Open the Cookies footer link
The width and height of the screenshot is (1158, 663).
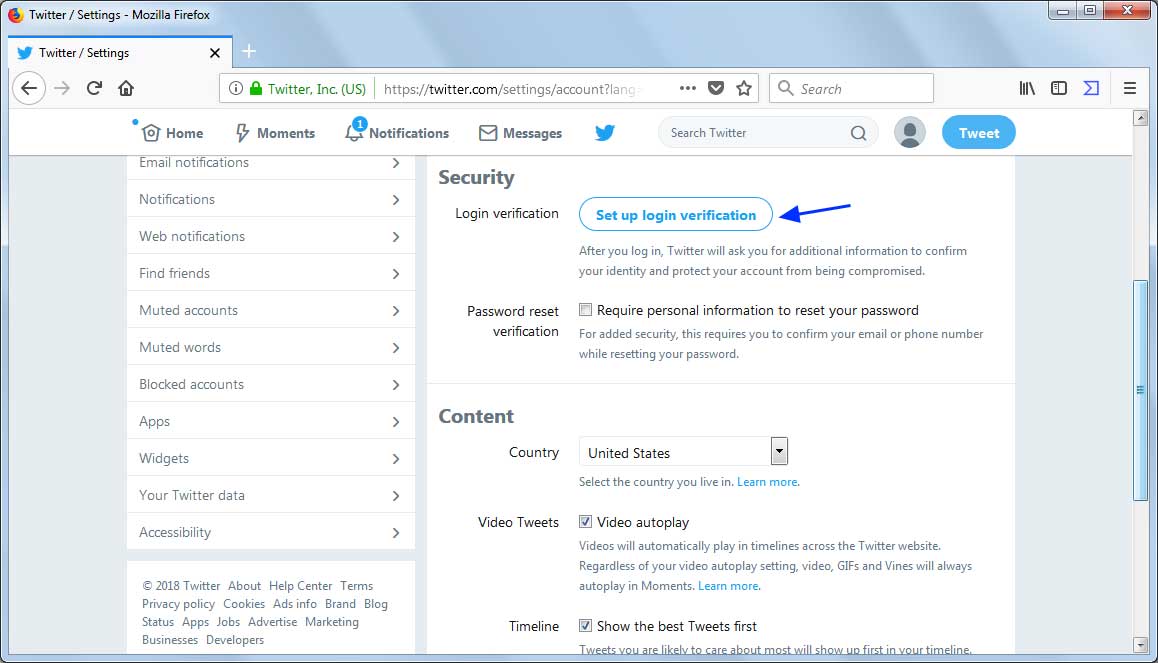pos(244,603)
